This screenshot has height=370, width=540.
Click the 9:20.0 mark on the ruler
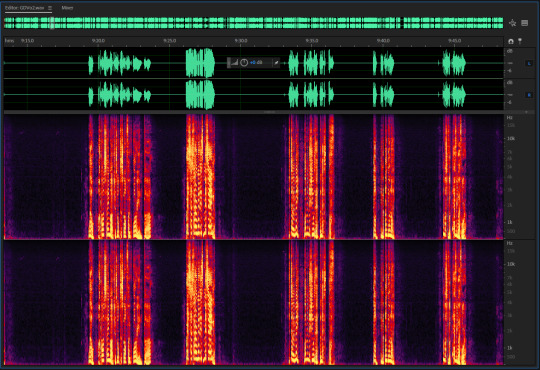(x=98, y=41)
